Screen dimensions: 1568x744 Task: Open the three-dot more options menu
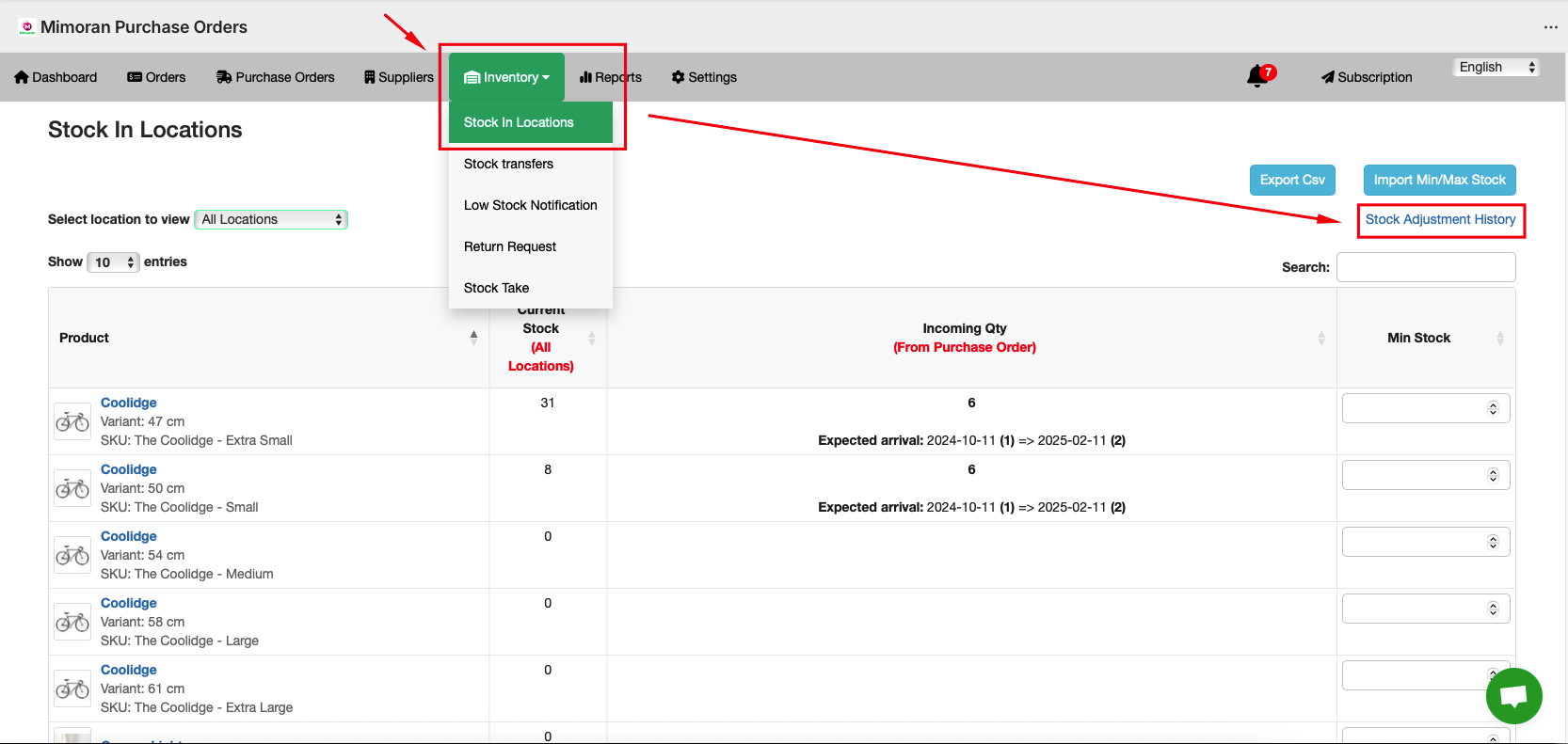(1550, 27)
